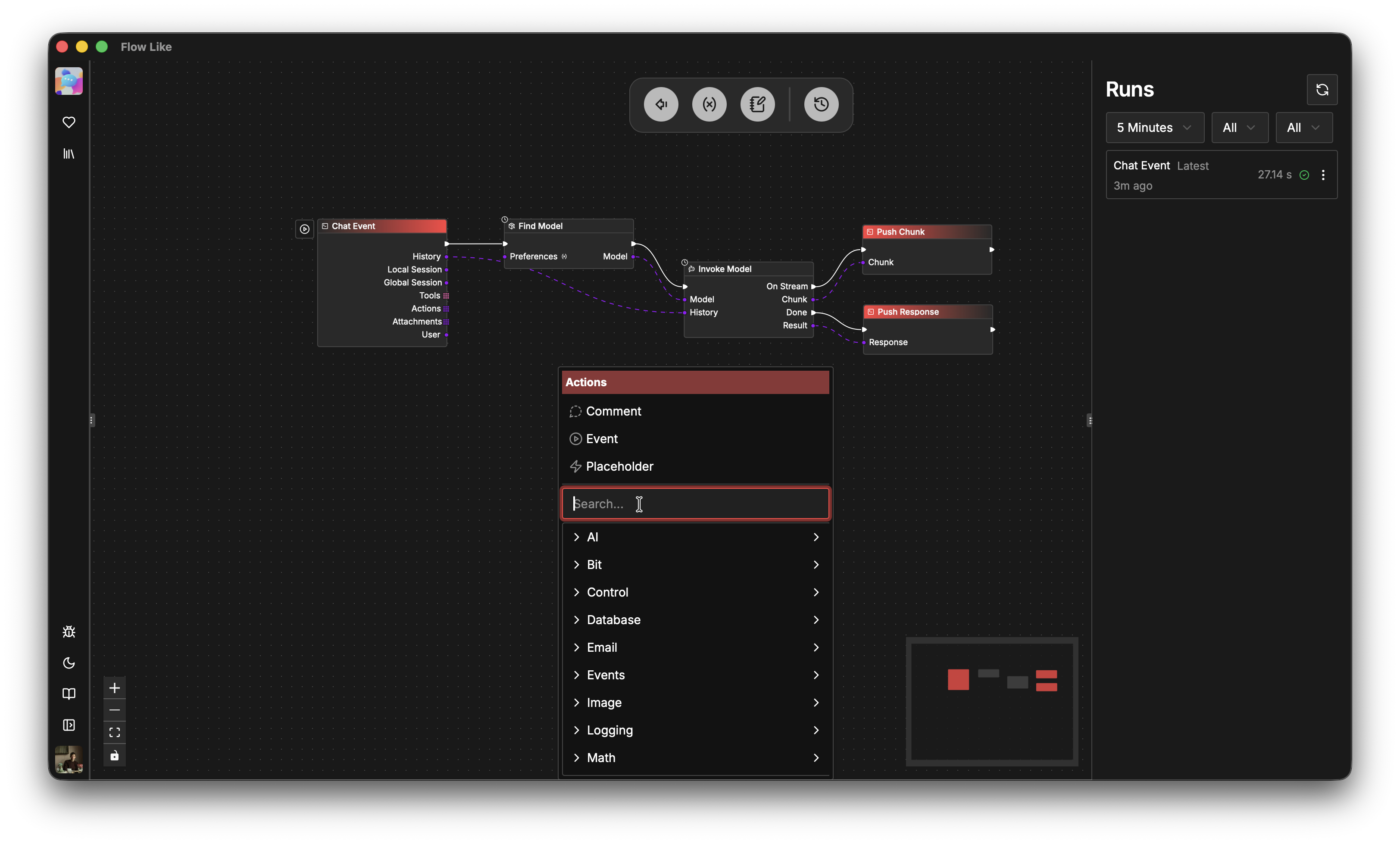Select the variables (x) icon in the top toolbar
The width and height of the screenshot is (1400, 844).
coord(709,104)
